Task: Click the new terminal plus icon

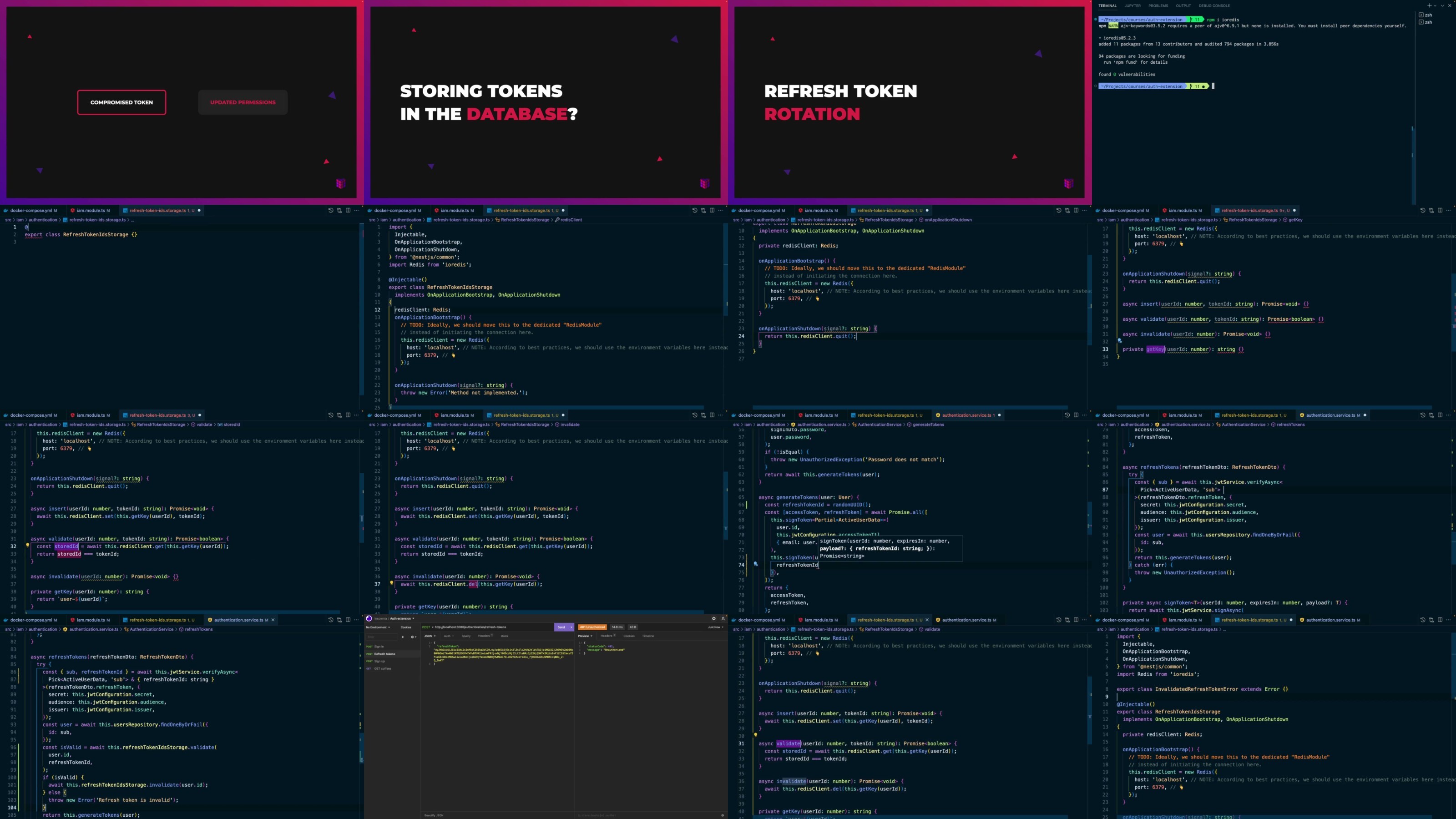Action: [1430, 5]
